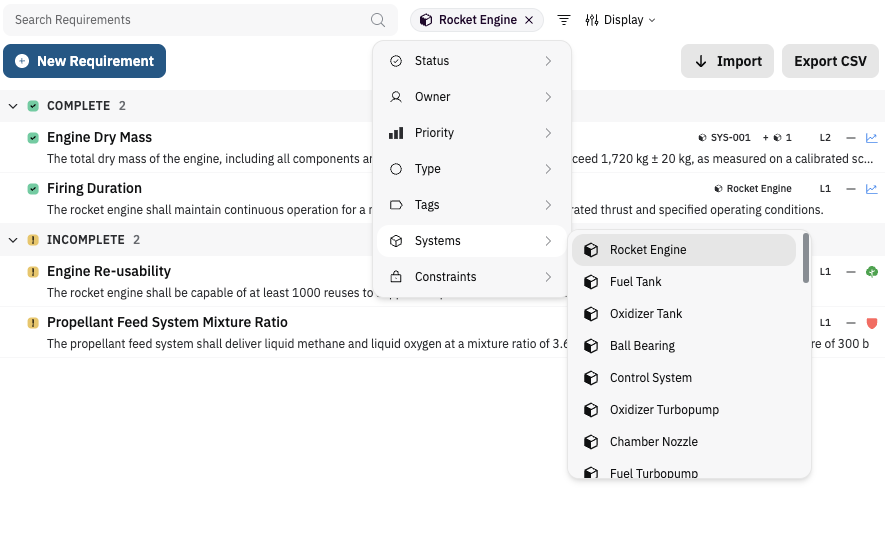This screenshot has height=542, width=885.
Task: Click the Tags row chevron arrow
Action: click(548, 205)
